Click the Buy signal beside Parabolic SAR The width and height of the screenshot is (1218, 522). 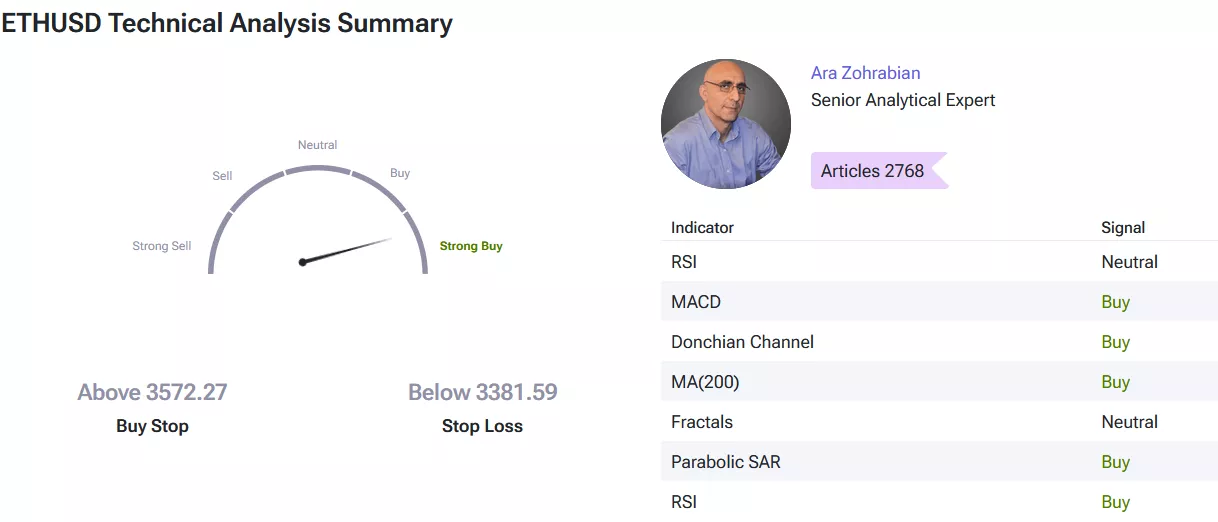coord(1115,462)
